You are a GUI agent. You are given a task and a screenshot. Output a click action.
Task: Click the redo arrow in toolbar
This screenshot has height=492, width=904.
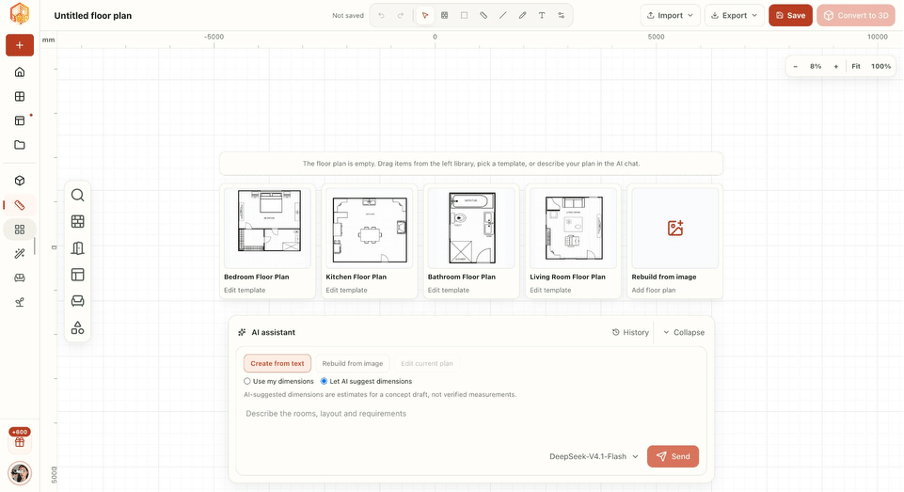[401, 16]
